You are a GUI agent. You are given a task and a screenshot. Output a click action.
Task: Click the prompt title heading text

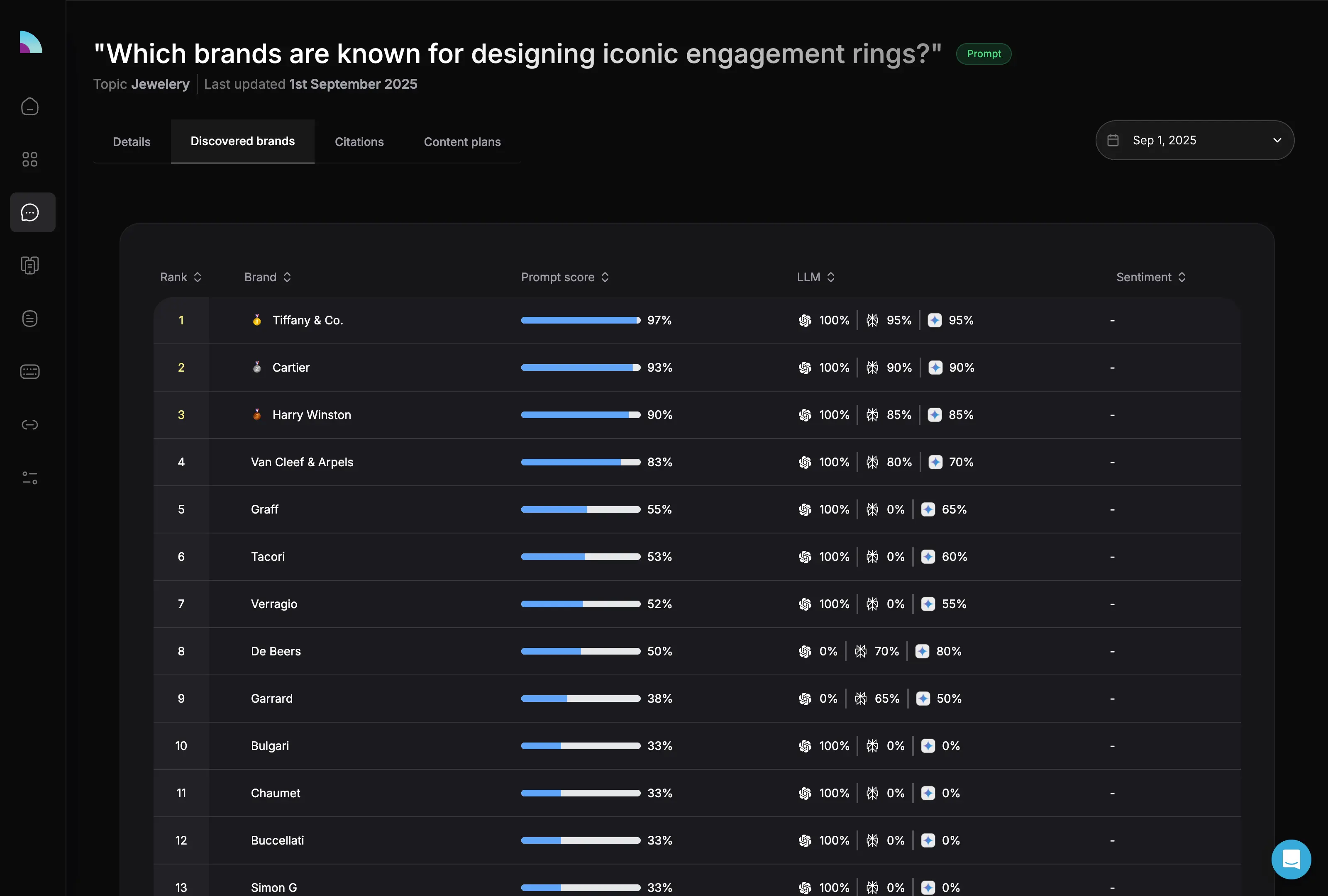517,54
